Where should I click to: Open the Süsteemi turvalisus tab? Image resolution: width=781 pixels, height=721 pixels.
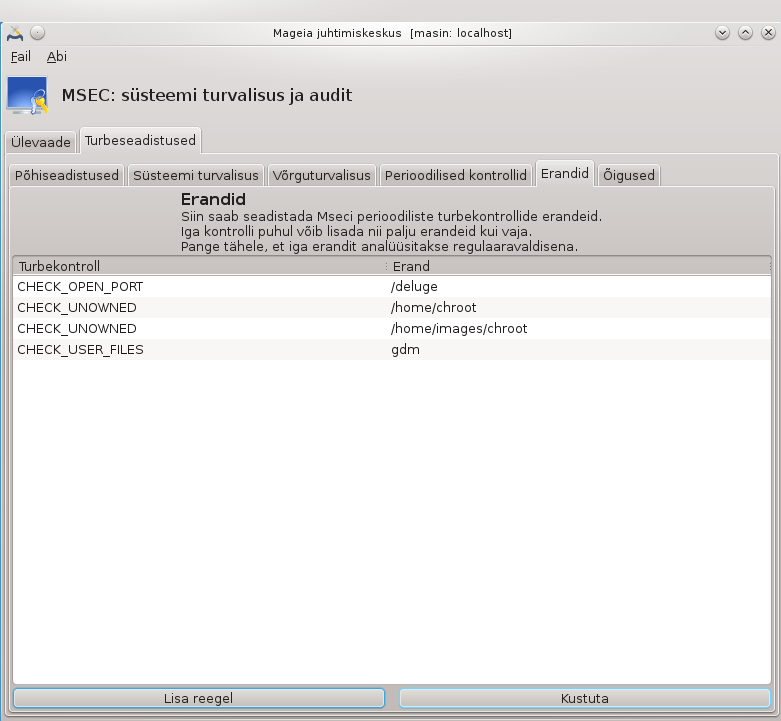point(196,175)
